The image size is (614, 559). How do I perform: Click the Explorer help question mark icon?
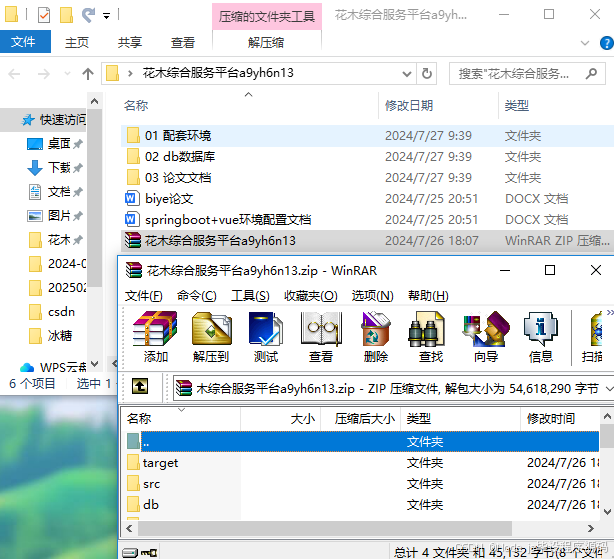pos(607,43)
